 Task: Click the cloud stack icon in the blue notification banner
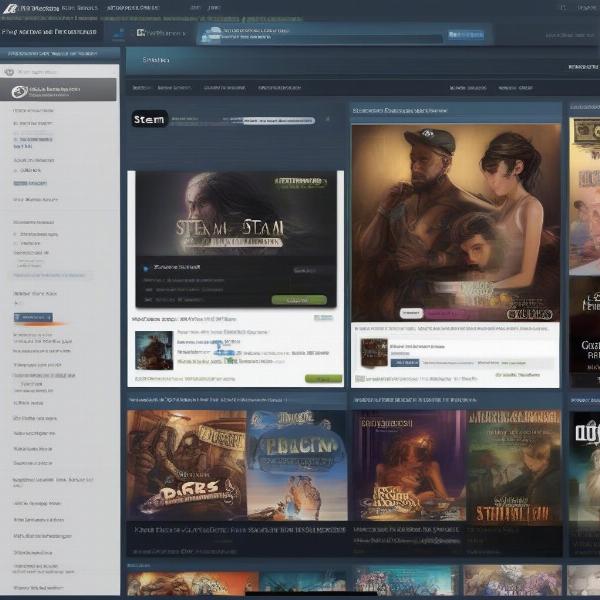(211, 34)
